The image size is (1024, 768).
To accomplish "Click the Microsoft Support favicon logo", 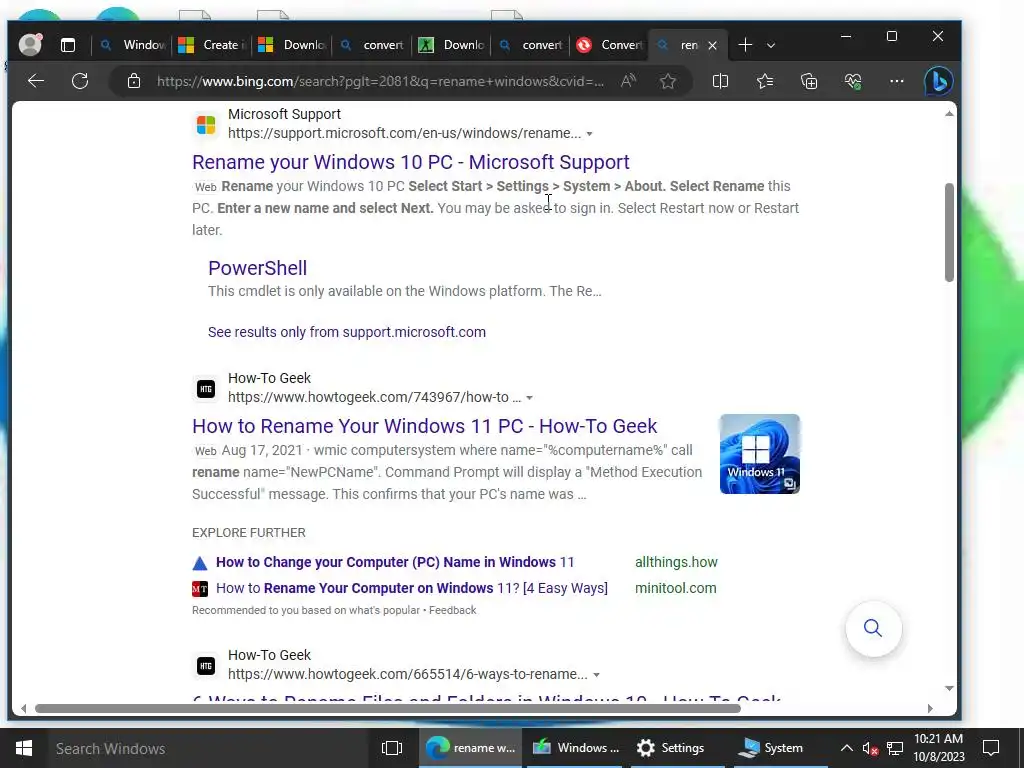I will point(206,124).
